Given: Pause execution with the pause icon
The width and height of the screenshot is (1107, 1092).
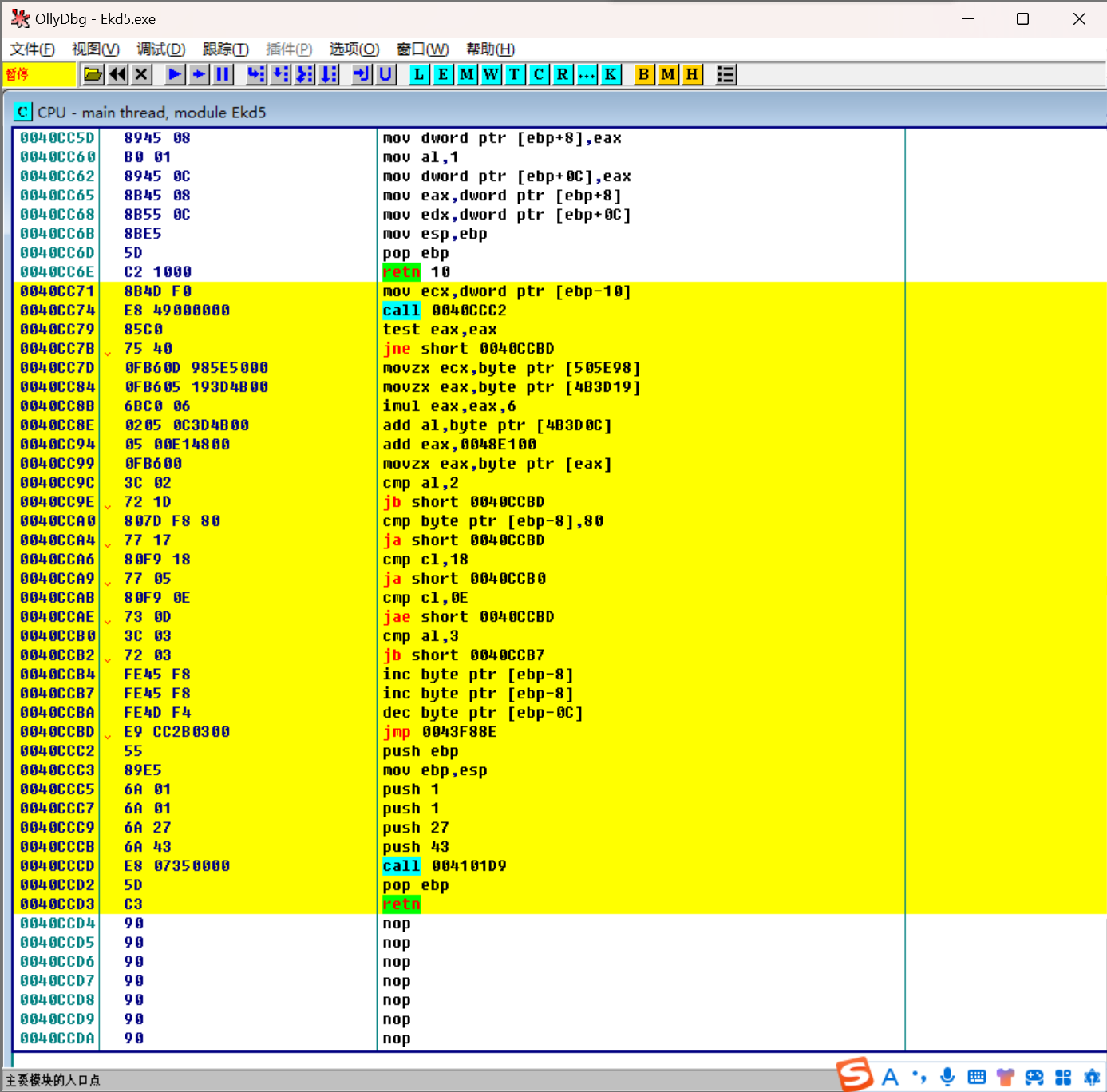Looking at the screenshot, I should click(223, 75).
